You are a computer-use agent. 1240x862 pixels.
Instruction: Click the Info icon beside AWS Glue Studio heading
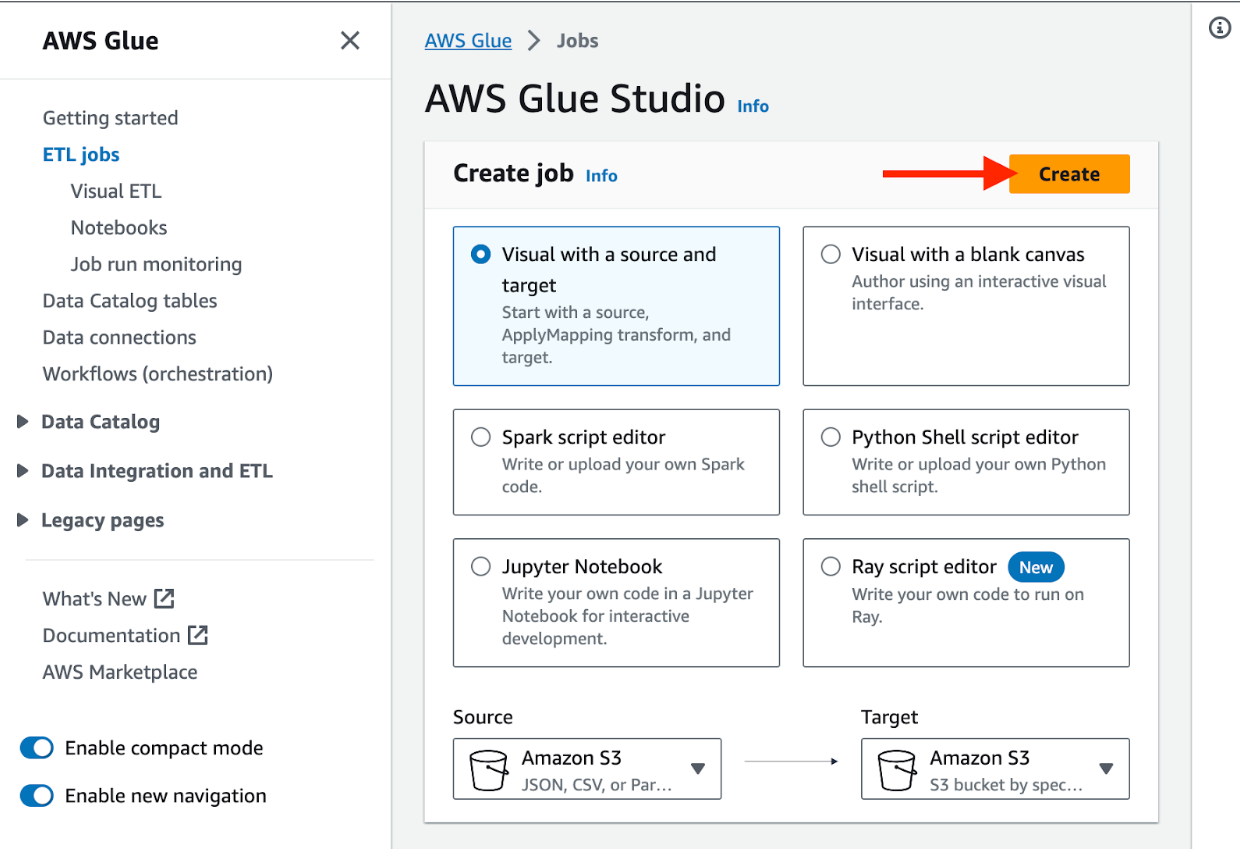coord(752,106)
